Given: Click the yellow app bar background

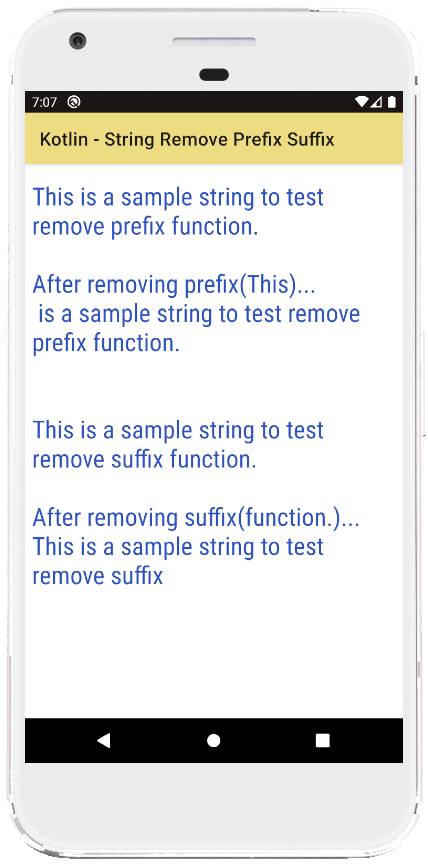Looking at the screenshot, I should click(x=214, y=138).
